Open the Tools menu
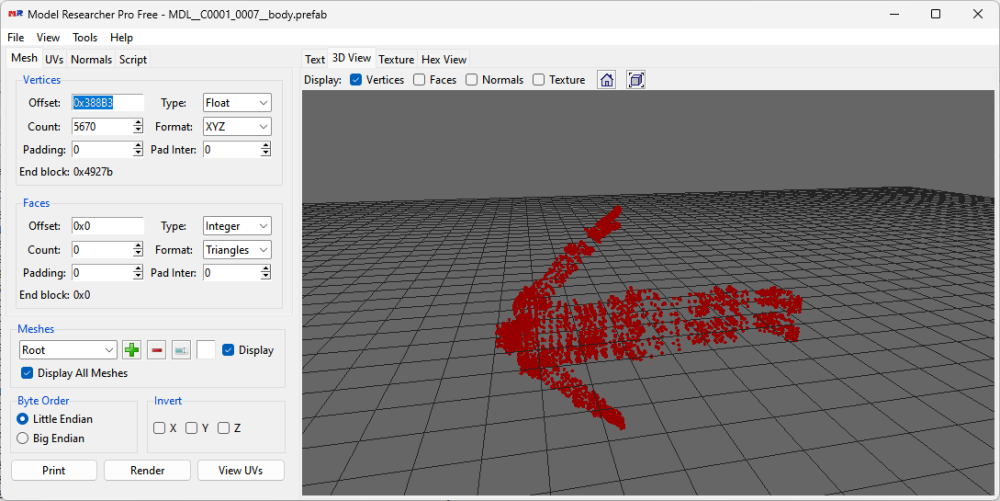This screenshot has height=501, width=1000. coord(85,38)
